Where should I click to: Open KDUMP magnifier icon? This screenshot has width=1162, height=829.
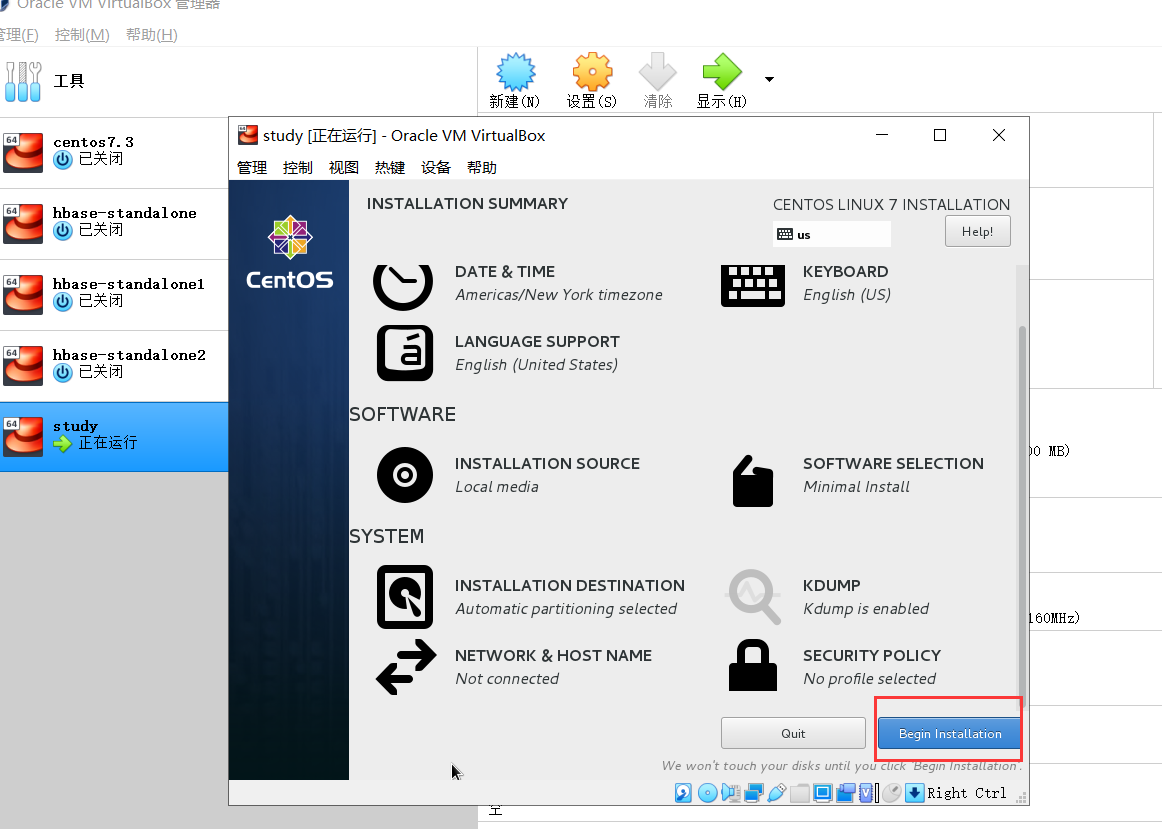754,596
